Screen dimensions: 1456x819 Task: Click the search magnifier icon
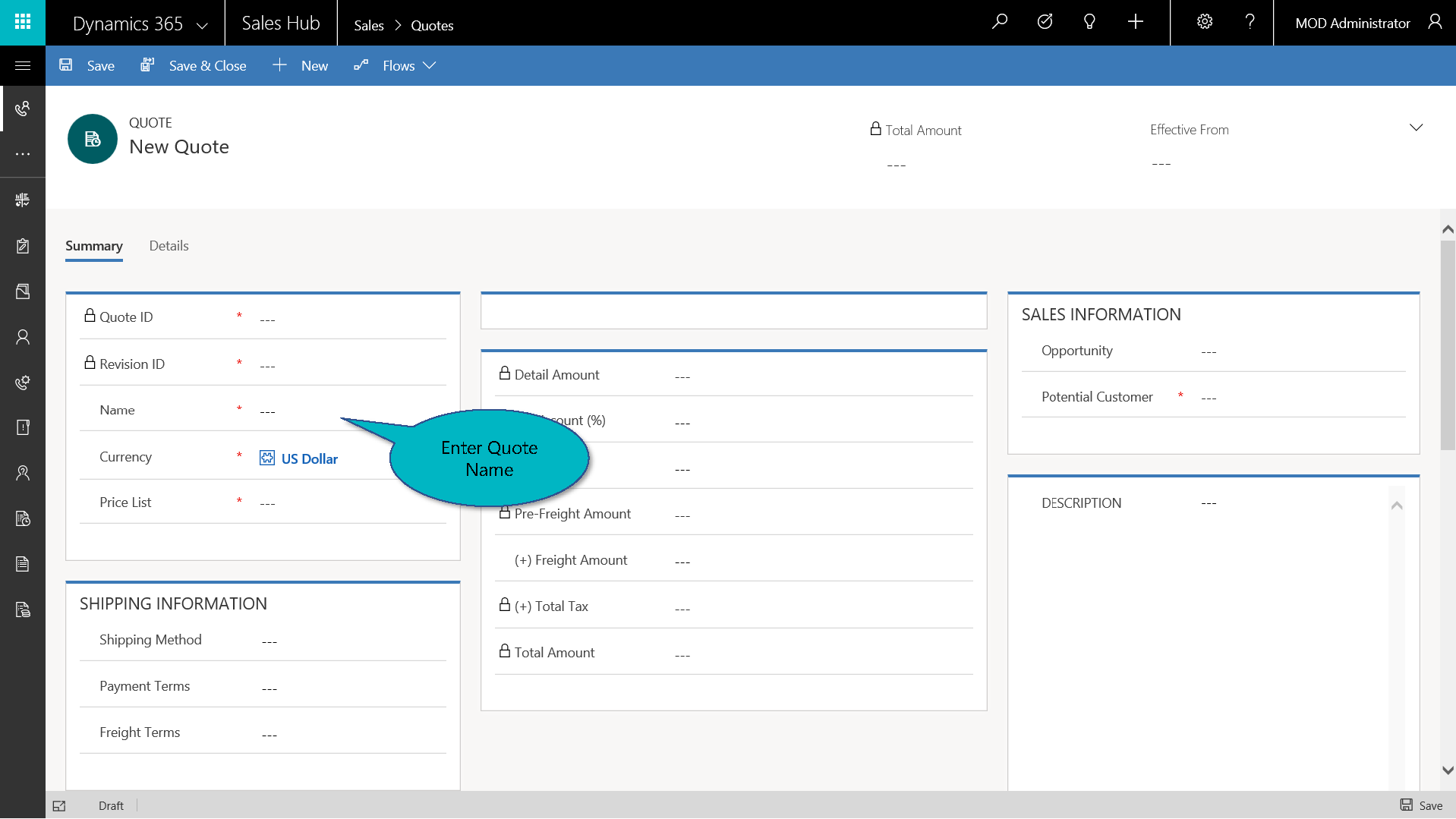coord(999,22)
